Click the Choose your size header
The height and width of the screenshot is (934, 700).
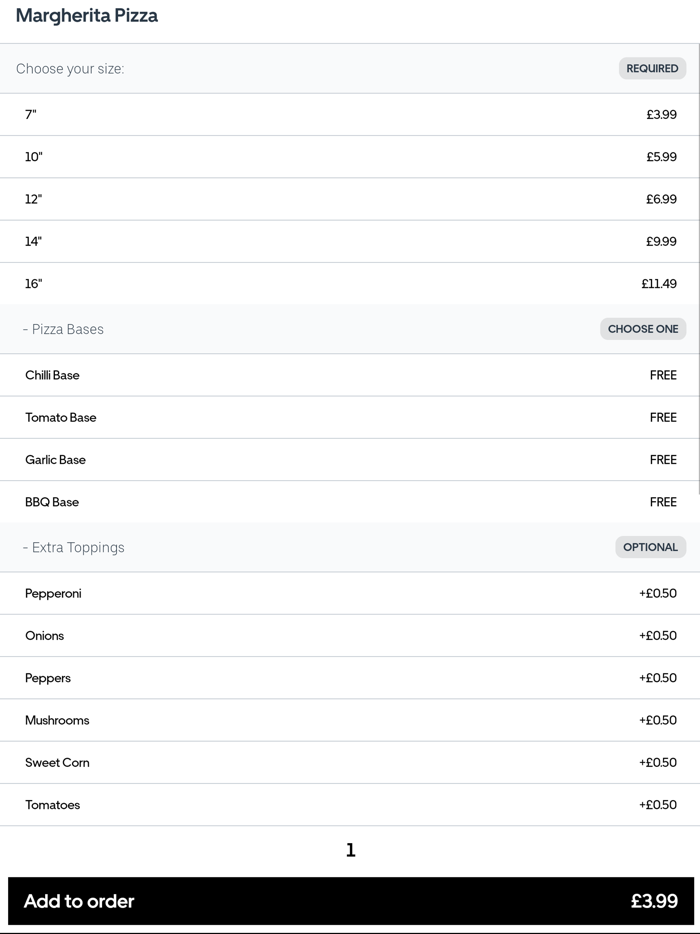70,69
